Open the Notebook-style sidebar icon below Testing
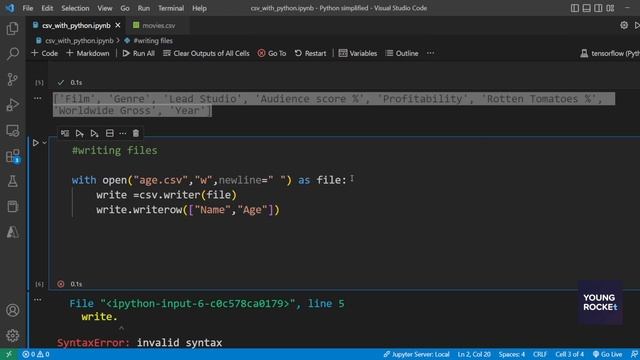640x360 pixels. tap(13, 207)
